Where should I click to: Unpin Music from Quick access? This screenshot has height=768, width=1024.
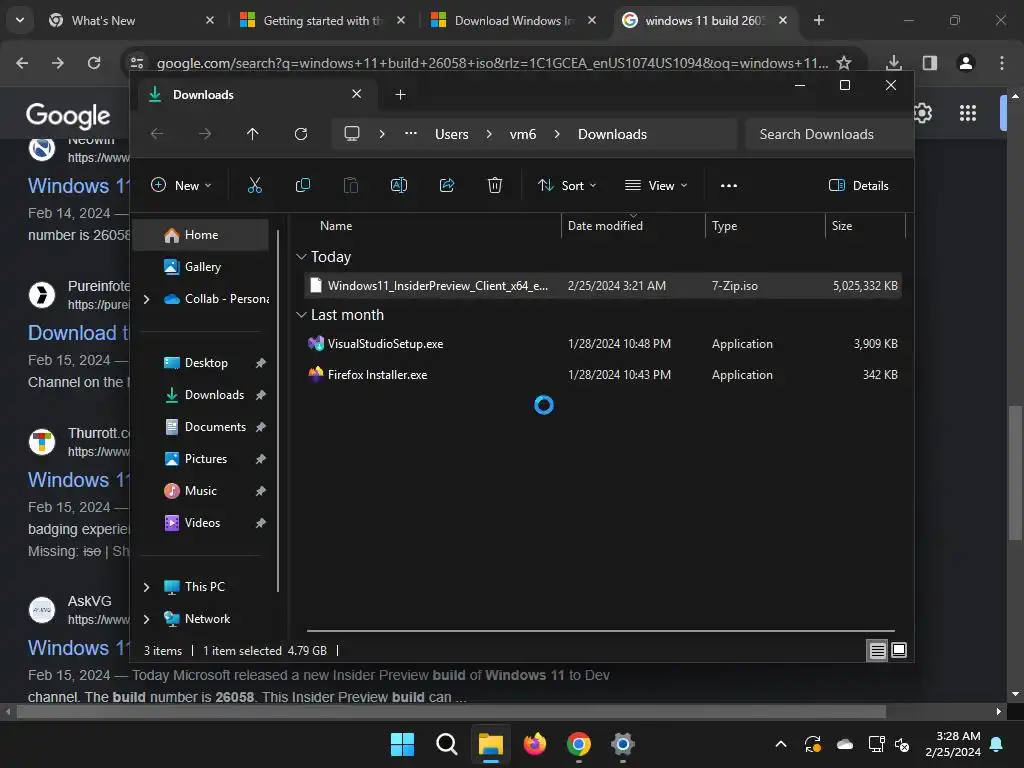pyautogui.click(x=261, y=491)
